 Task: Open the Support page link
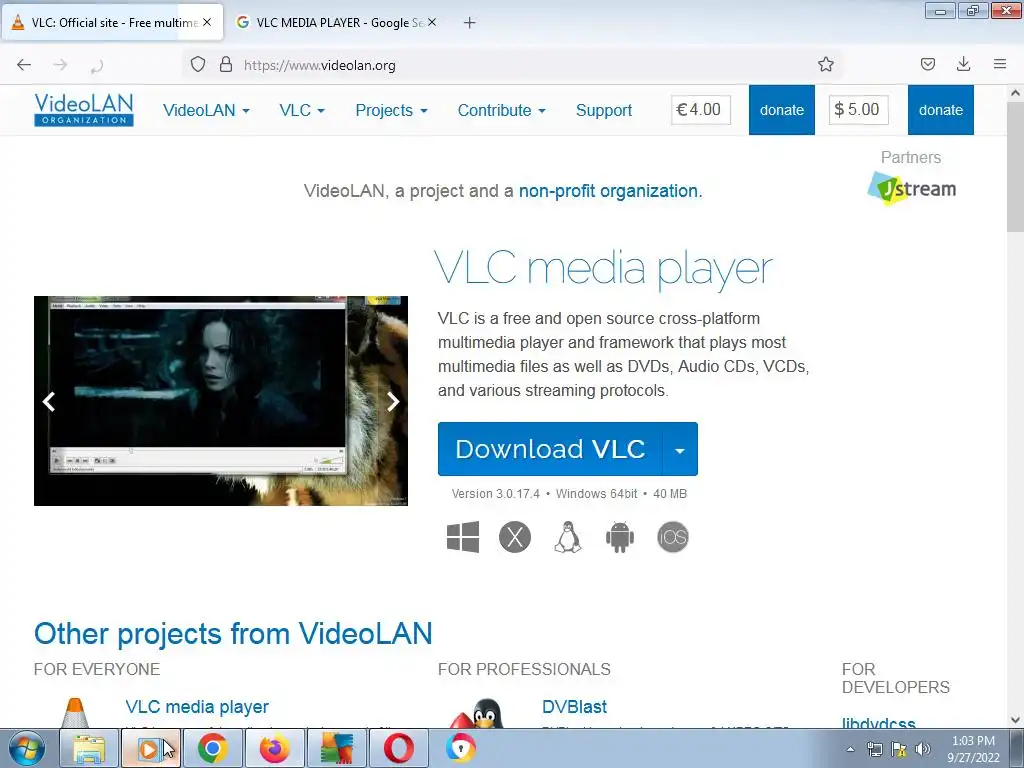604,110
